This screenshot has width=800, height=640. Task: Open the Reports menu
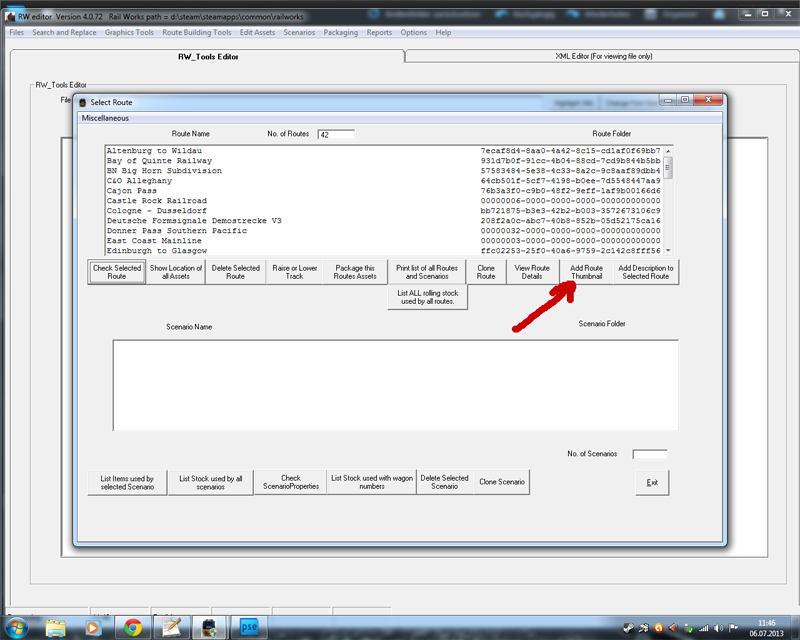[x=379, y=32]
